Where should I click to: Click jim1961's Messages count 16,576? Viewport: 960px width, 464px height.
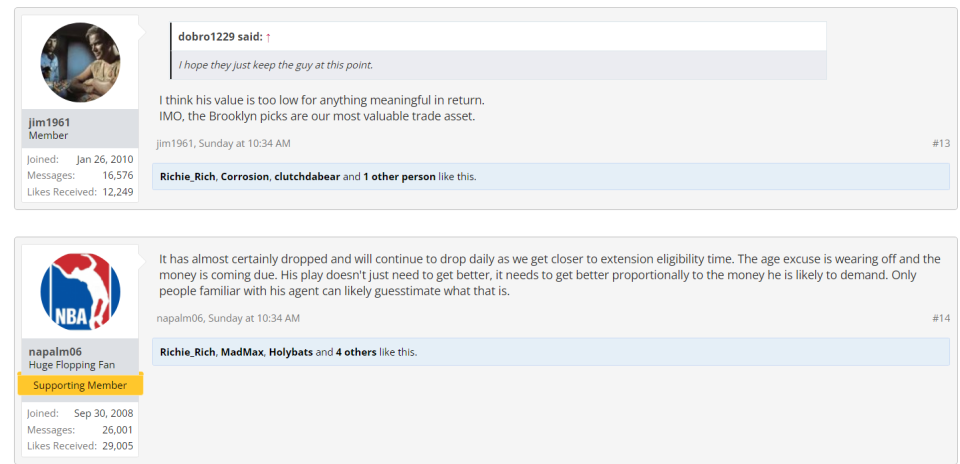pos(118,176)
